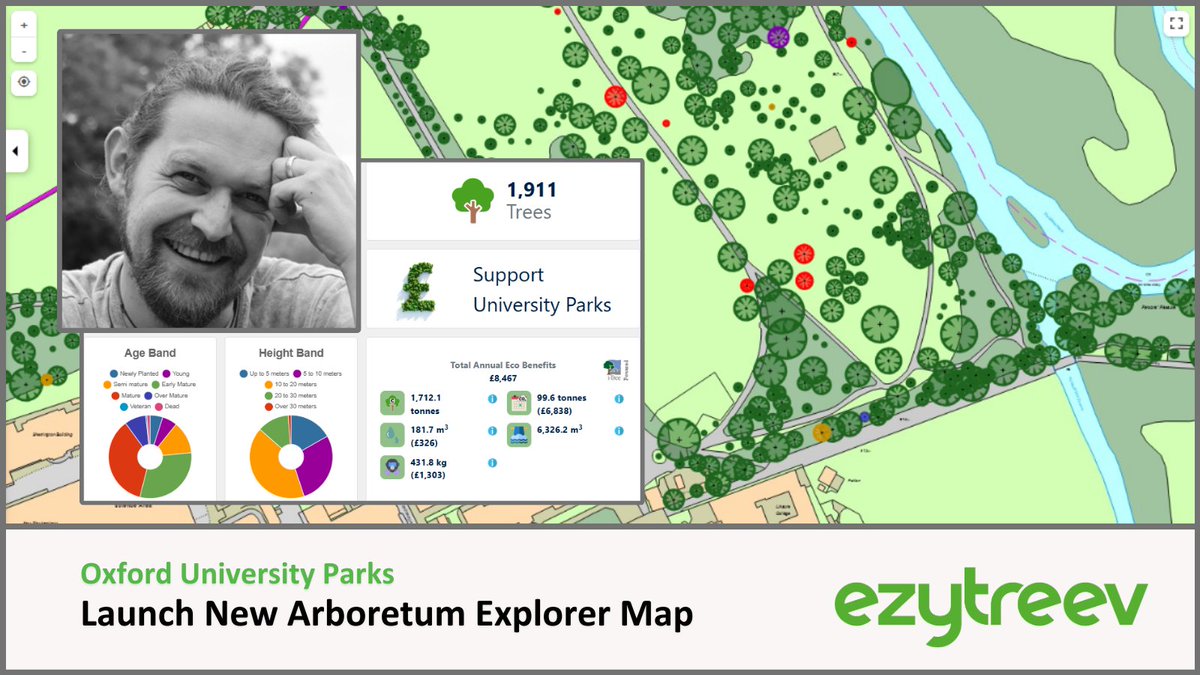Toggle 10 to 20 meters legend entry

coord(291,385)
